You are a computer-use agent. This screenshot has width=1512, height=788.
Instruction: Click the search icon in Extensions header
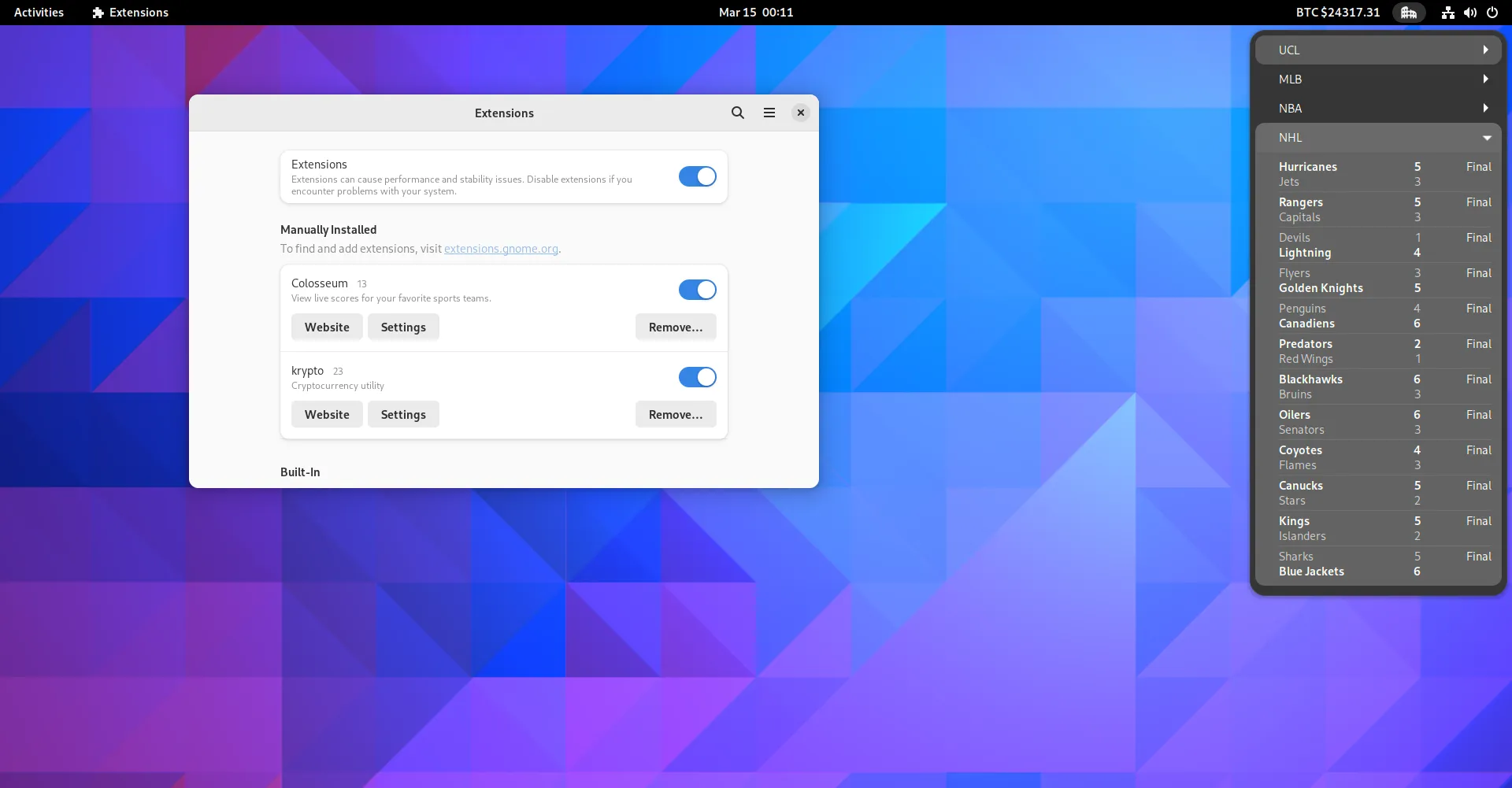coord(737,113)
